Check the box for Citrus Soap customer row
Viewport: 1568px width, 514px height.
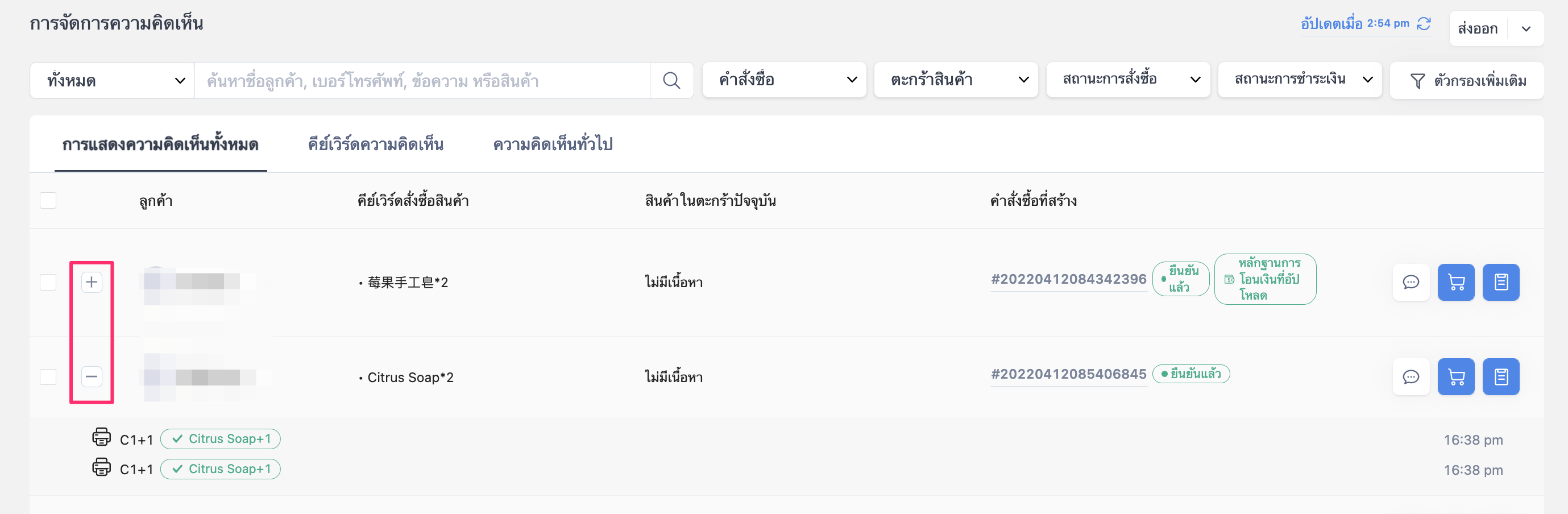(48, 376)
